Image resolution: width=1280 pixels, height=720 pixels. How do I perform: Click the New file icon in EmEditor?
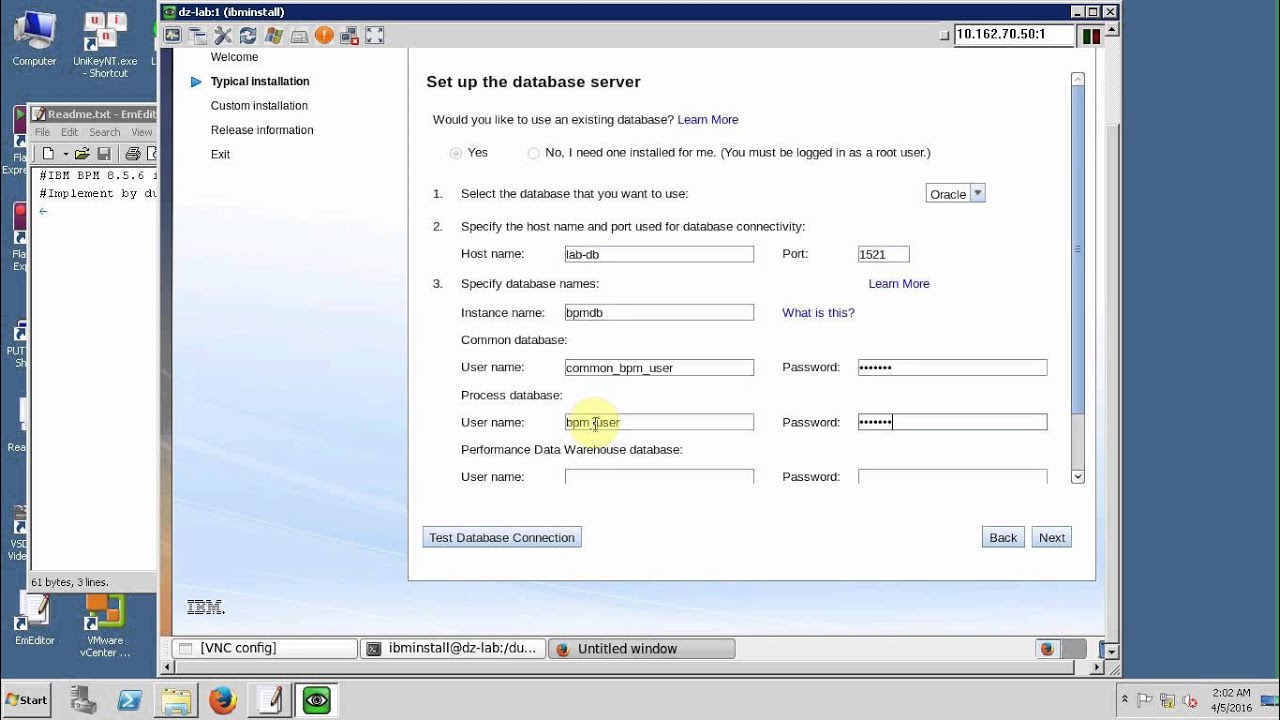47,154
